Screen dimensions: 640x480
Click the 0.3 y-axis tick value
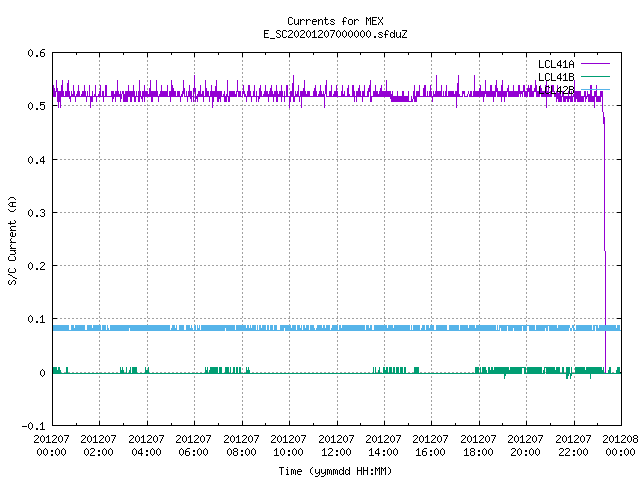[37, 213]
